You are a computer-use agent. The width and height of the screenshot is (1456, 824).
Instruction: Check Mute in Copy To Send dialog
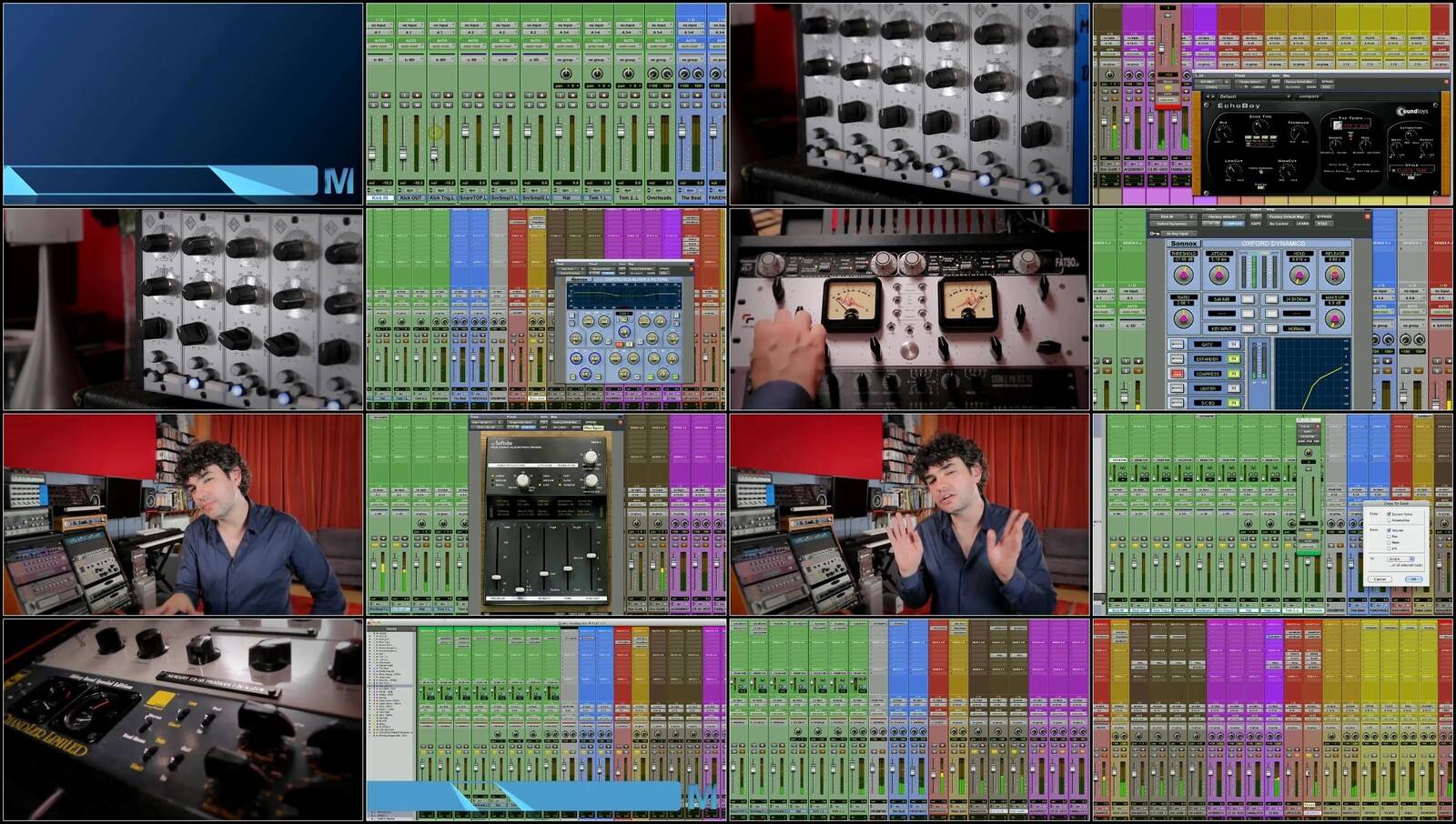point(1389,542)
